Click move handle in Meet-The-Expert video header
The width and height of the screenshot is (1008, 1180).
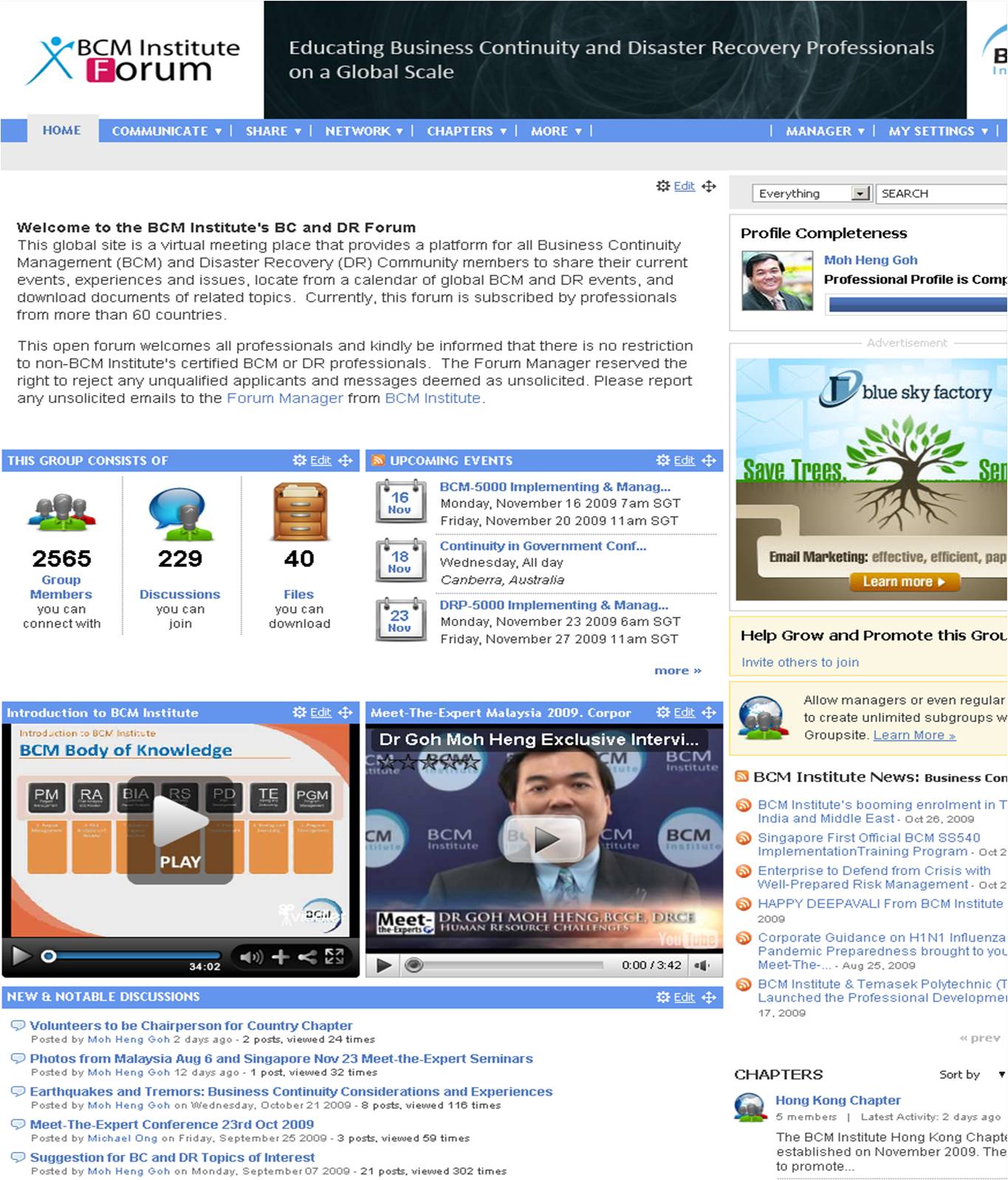pos(709,713)
